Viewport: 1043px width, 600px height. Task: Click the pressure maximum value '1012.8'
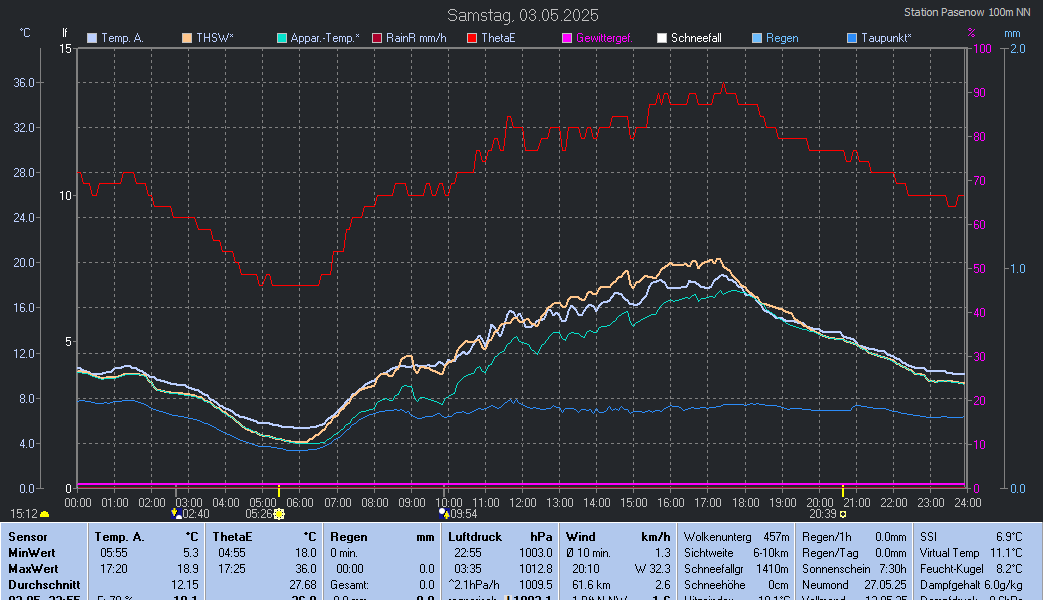536,569
